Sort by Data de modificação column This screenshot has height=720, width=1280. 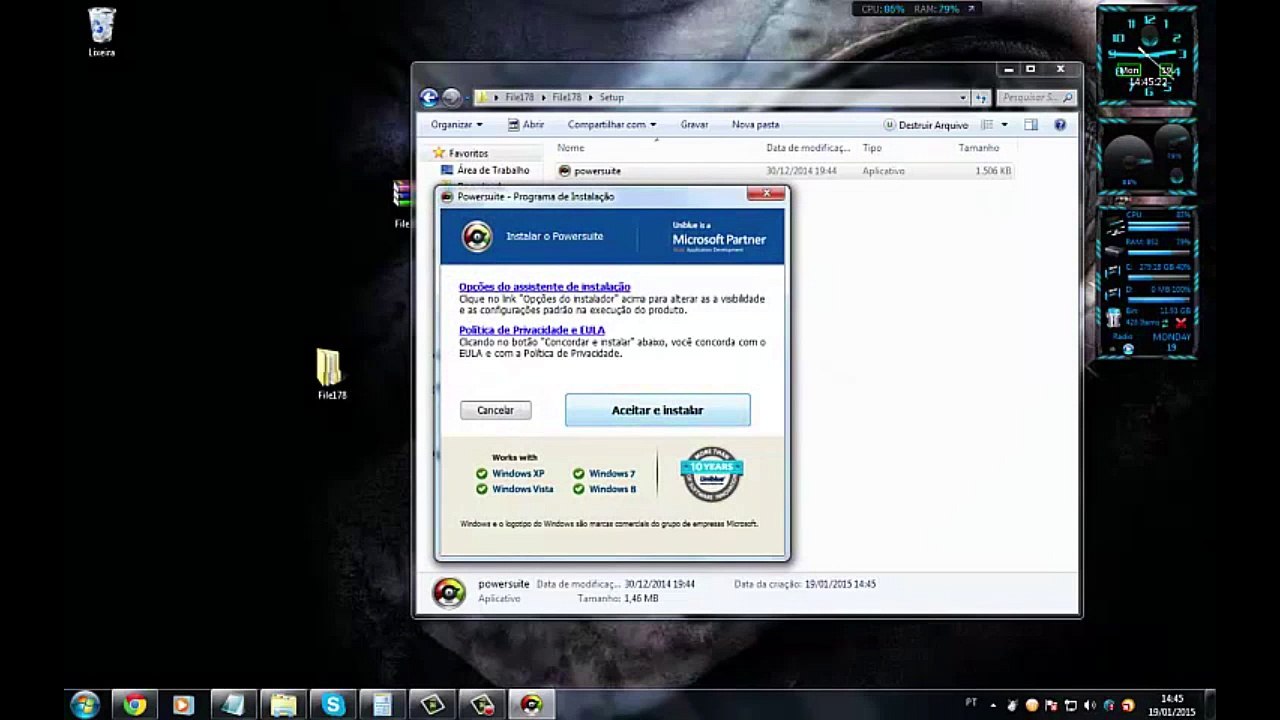click(808, 148)
